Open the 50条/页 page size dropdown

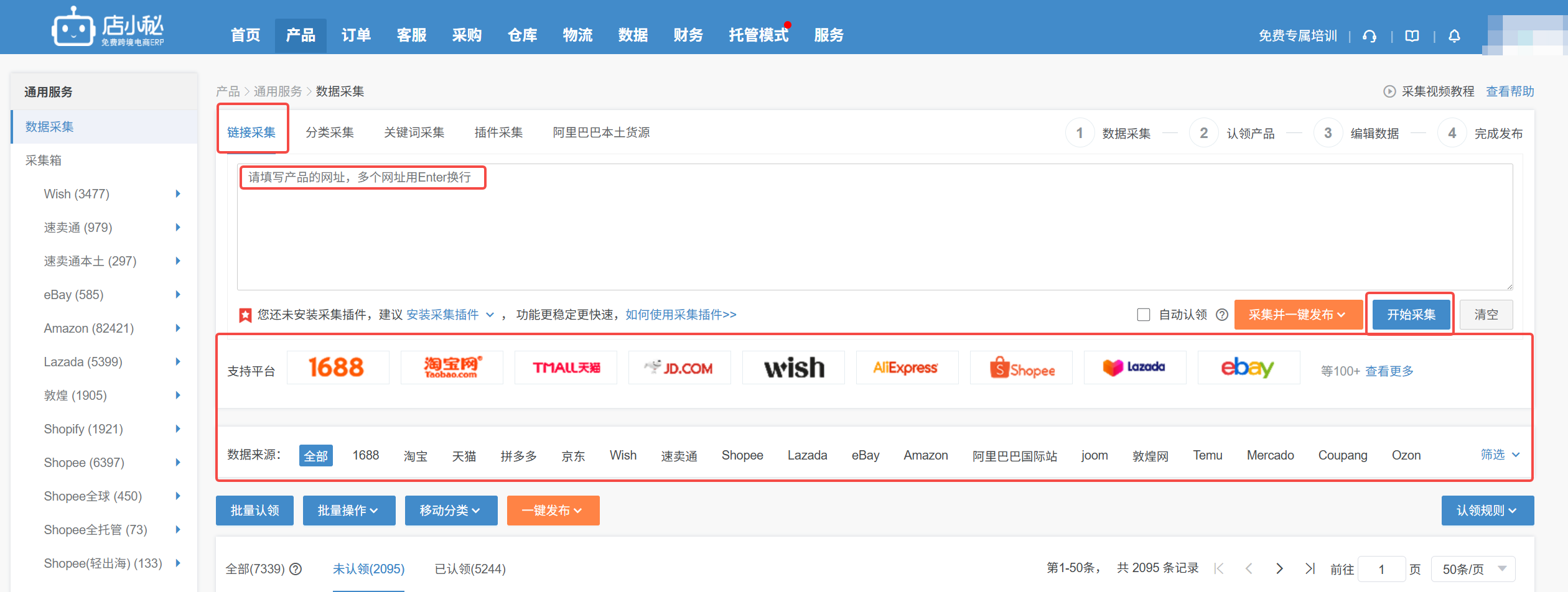point(1473,569)
